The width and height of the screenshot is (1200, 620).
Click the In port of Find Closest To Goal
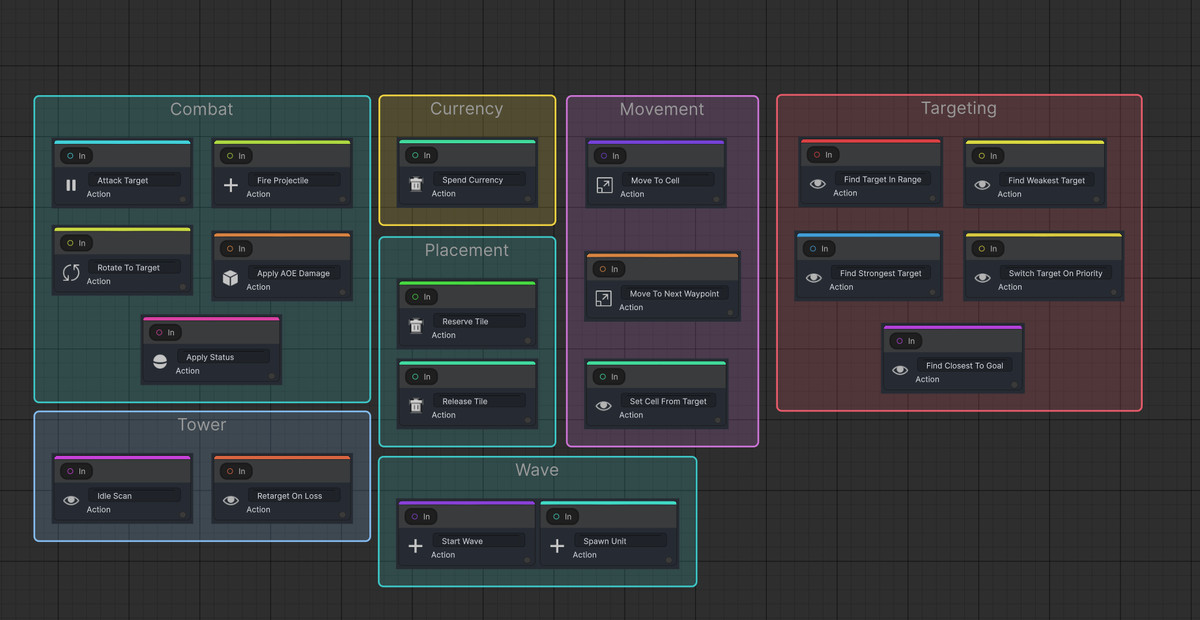point(904,341)
